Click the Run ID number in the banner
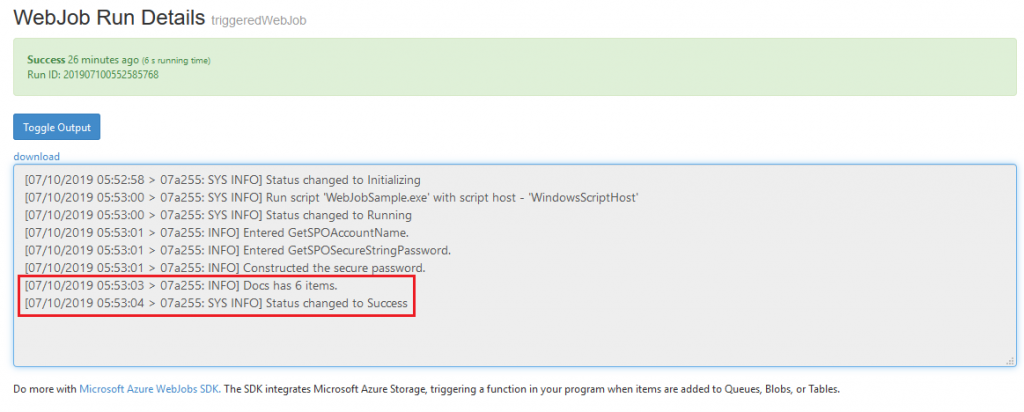This screenshot has width=1024, height=412. (112, 75)
